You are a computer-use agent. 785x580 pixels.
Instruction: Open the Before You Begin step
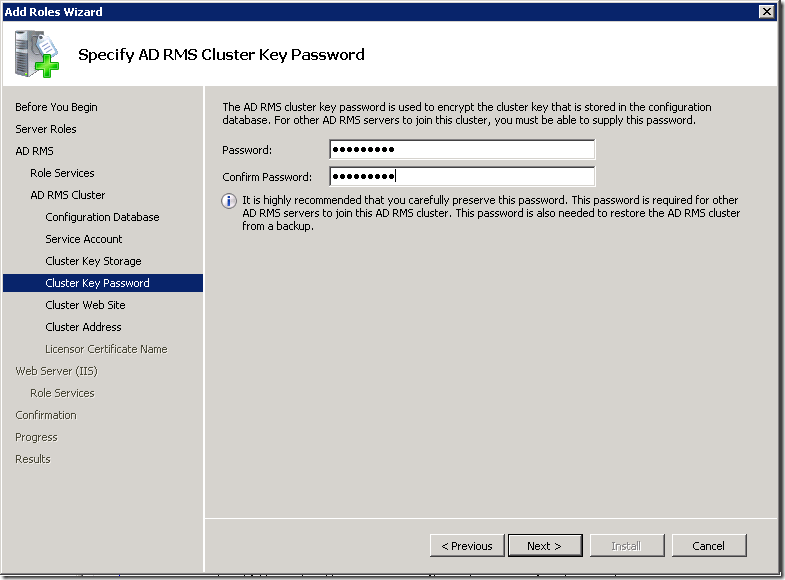coord(56,107)
